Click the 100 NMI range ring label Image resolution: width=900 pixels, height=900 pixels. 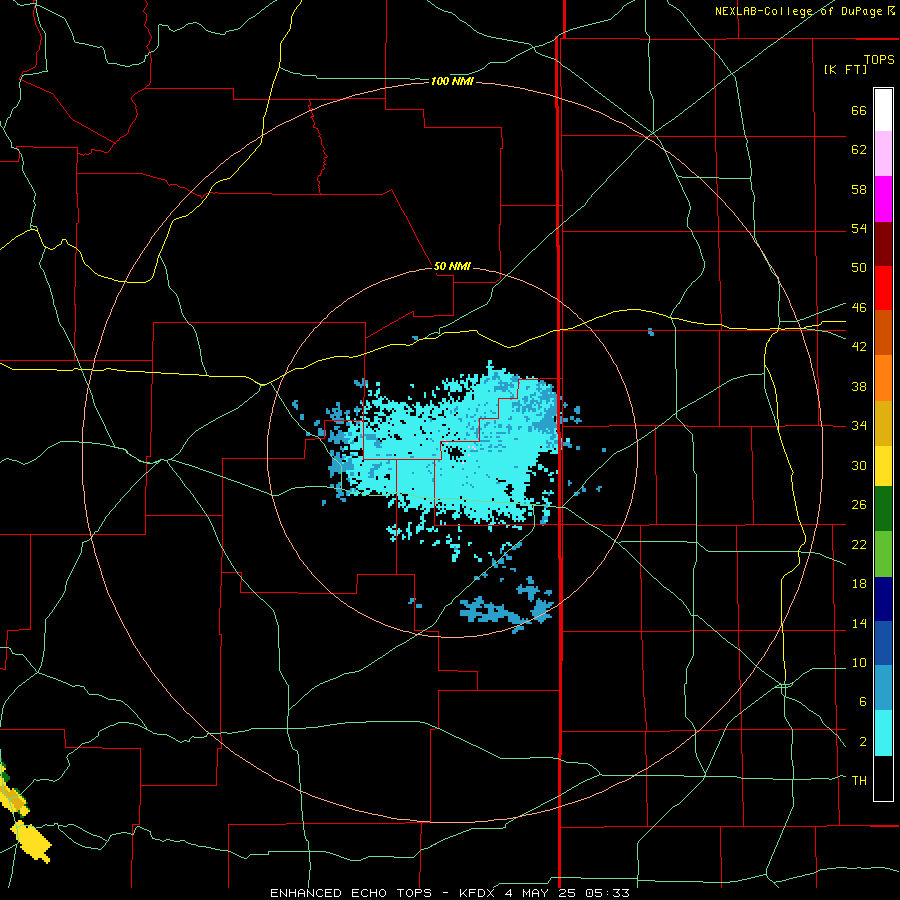[452, 82]
